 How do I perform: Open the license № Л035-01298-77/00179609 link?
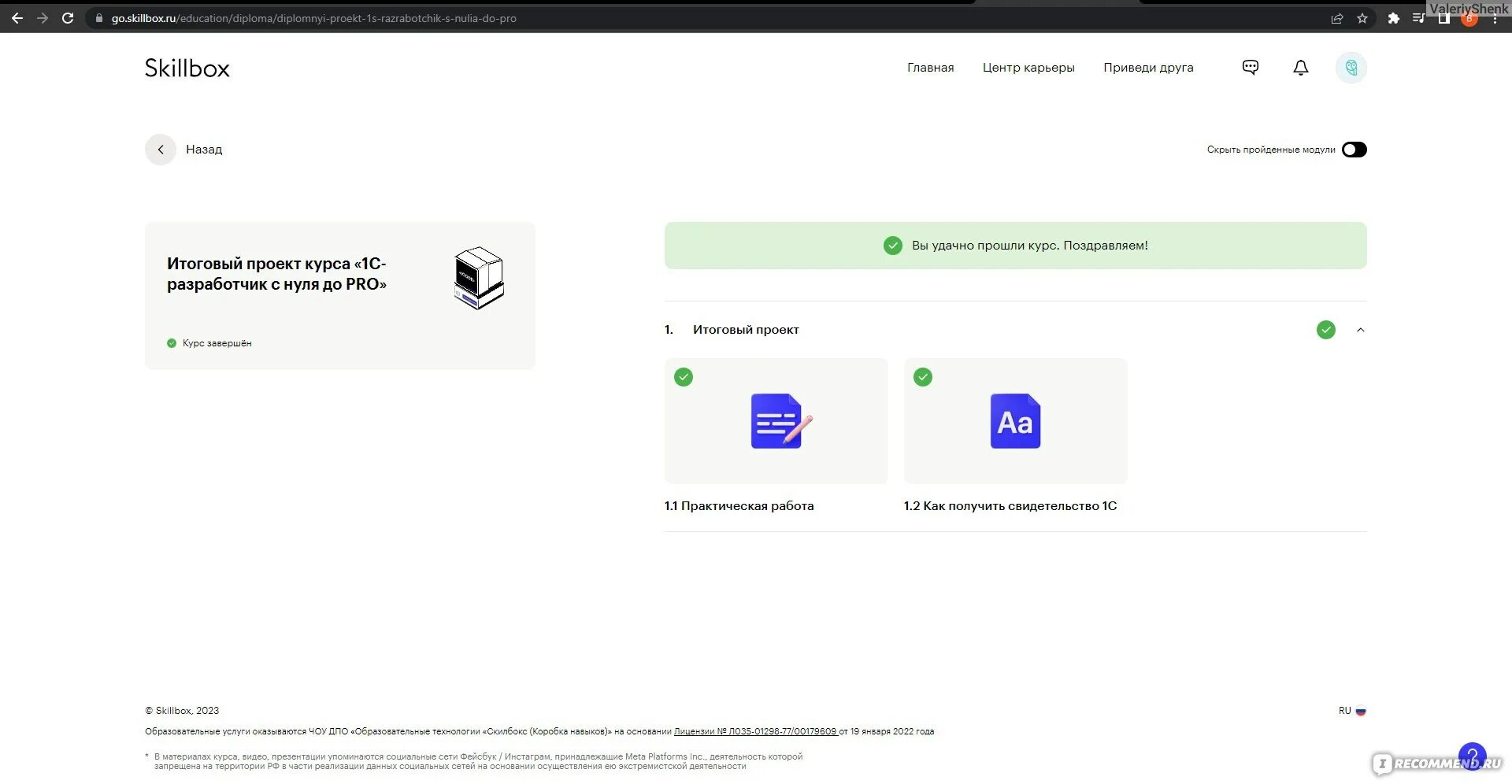756,731
